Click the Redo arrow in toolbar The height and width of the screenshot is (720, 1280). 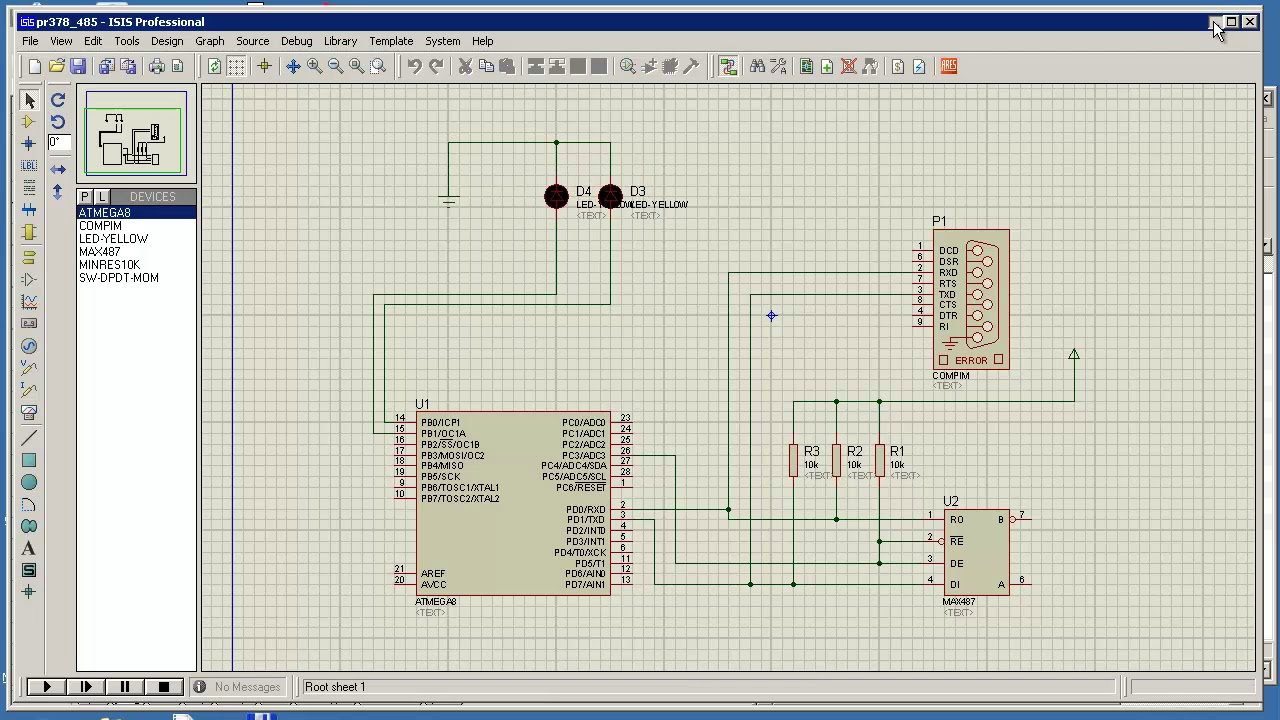tap(436, 66)
